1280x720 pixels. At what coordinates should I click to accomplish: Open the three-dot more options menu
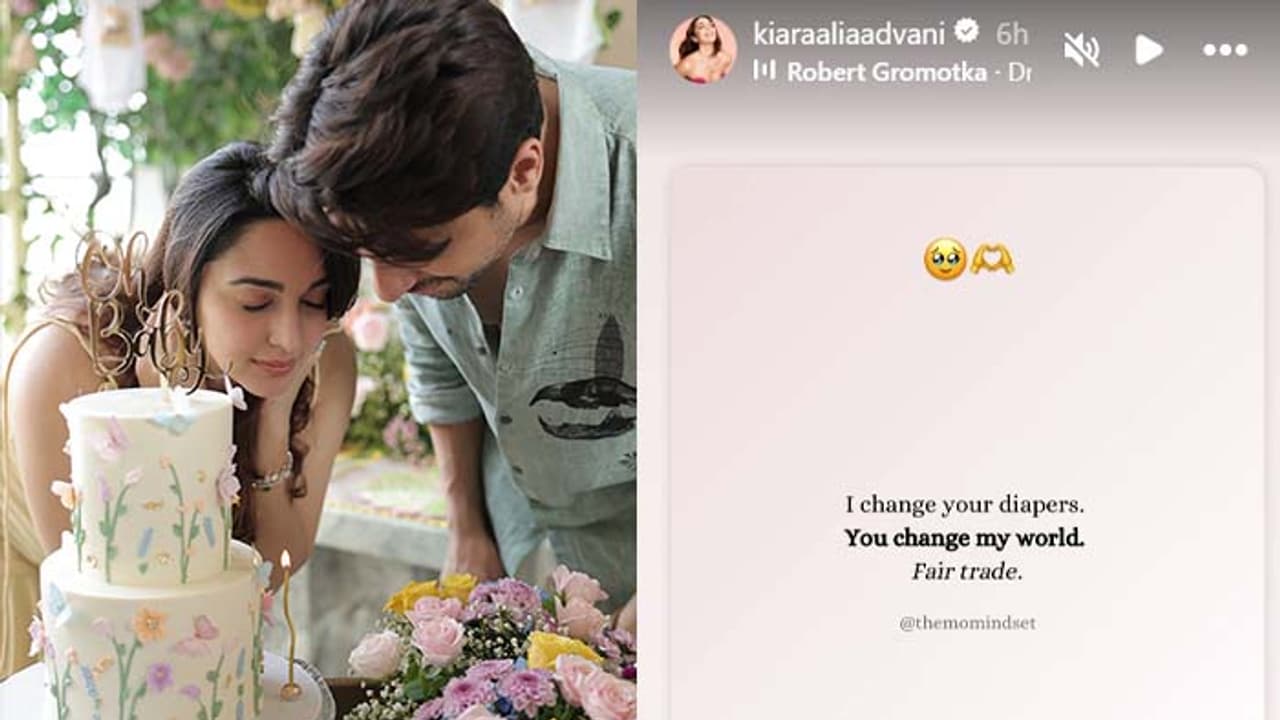pos(1225,50)
